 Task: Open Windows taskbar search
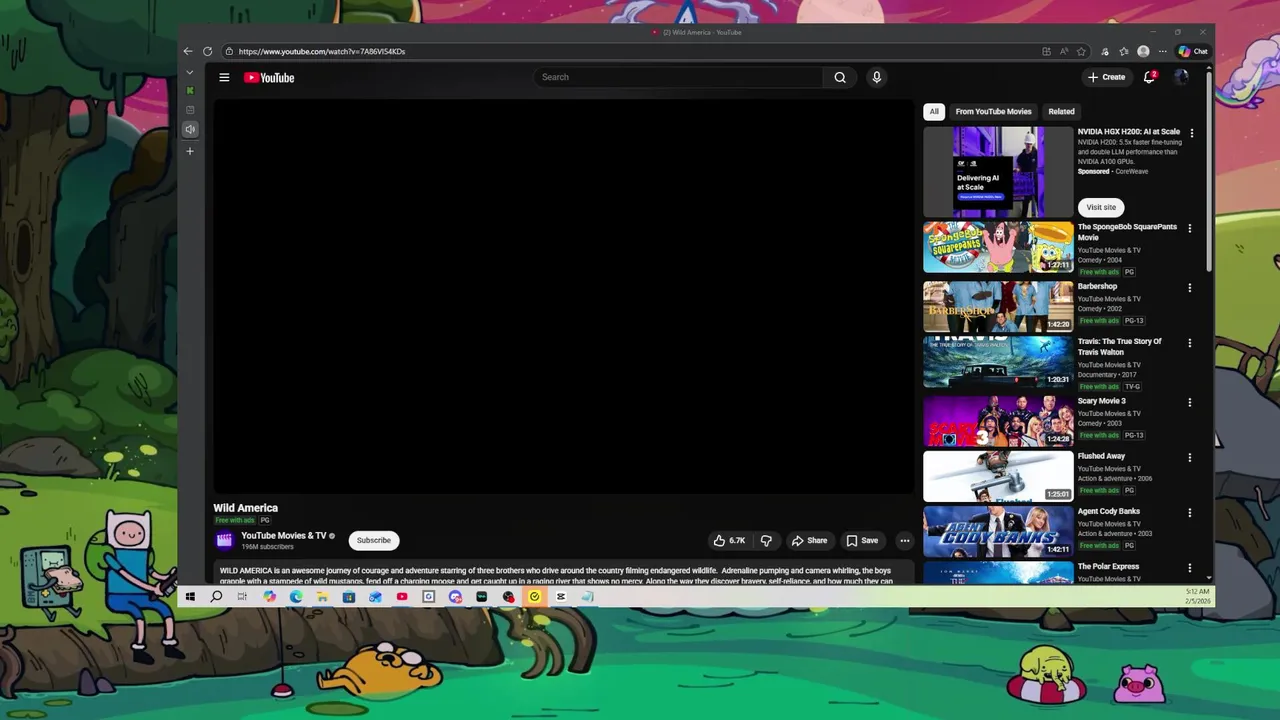click(x=216, y=597)
